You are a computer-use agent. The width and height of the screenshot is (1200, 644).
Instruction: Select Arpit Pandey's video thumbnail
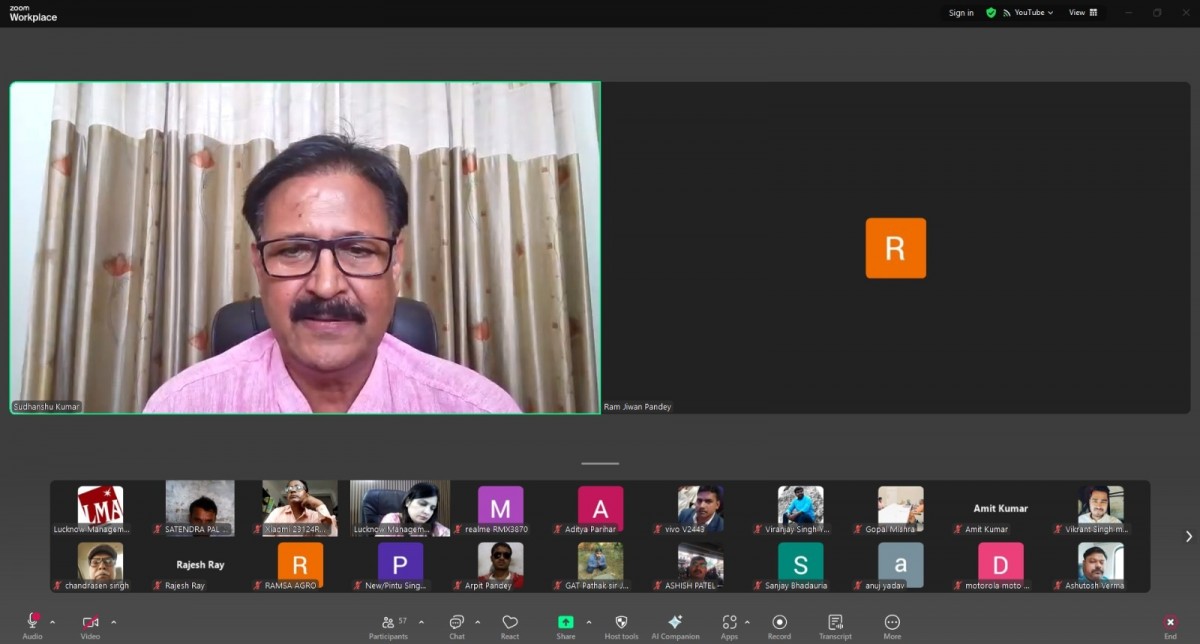coord(500,564)
